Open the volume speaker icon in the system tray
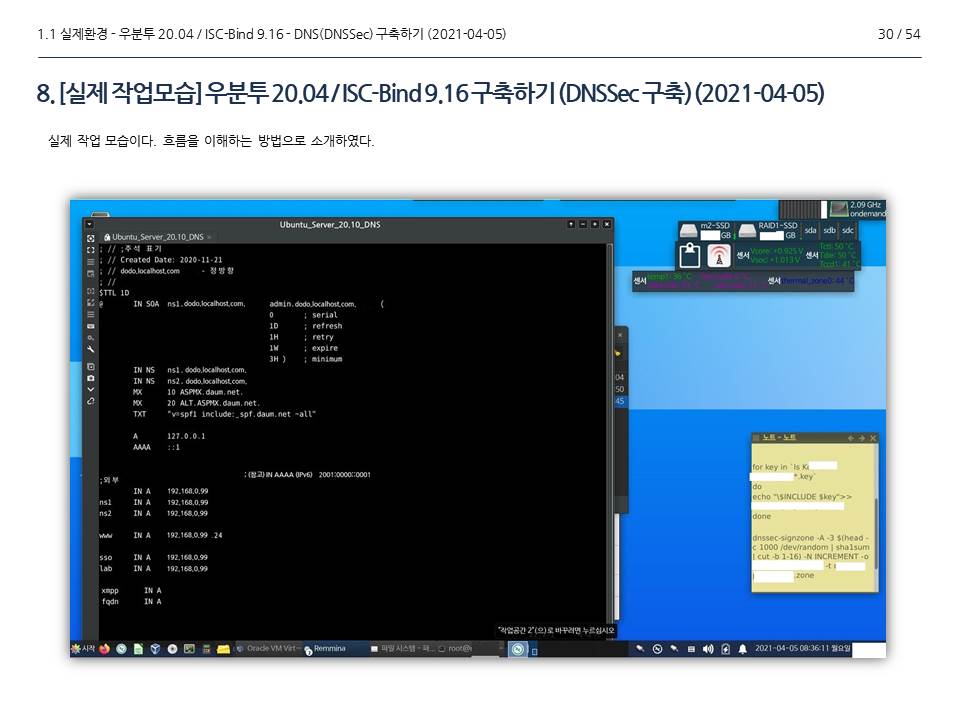The height and width of the screenshot is (720, 960). pyautogui.click(x=708, y=649)
